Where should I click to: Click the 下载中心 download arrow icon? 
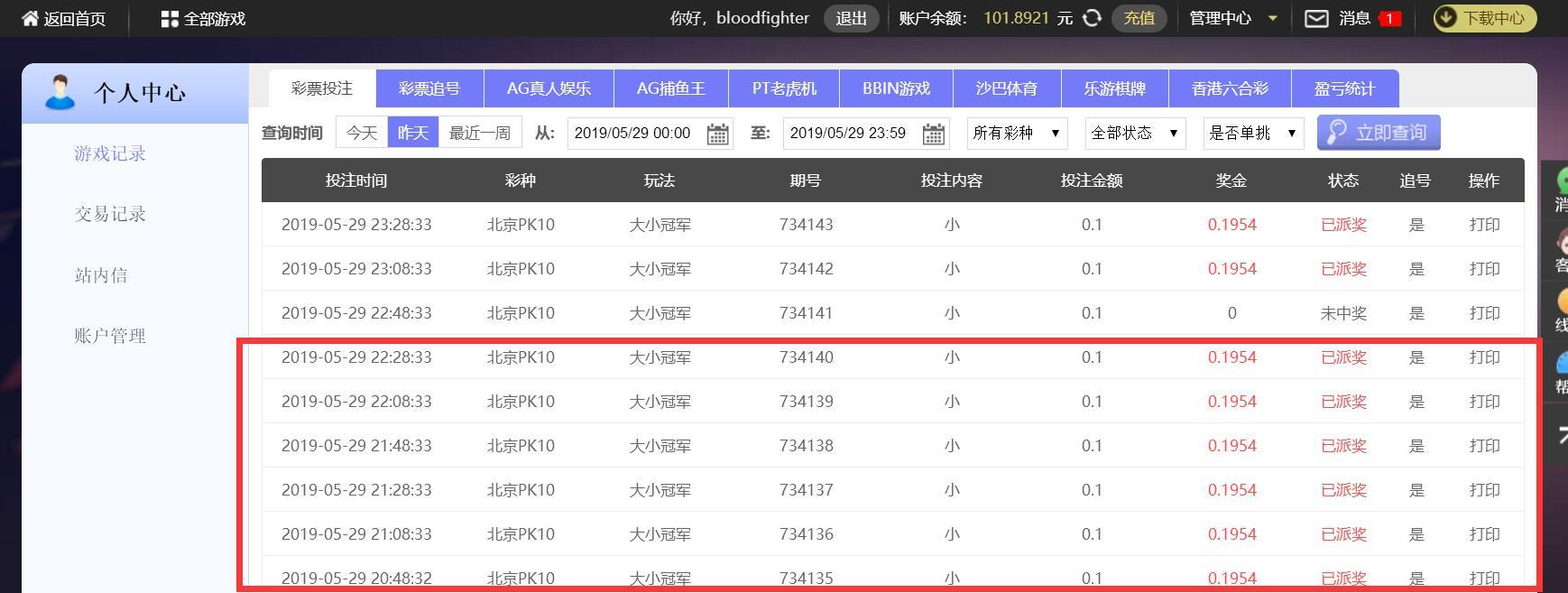[x=1446, y=18]
